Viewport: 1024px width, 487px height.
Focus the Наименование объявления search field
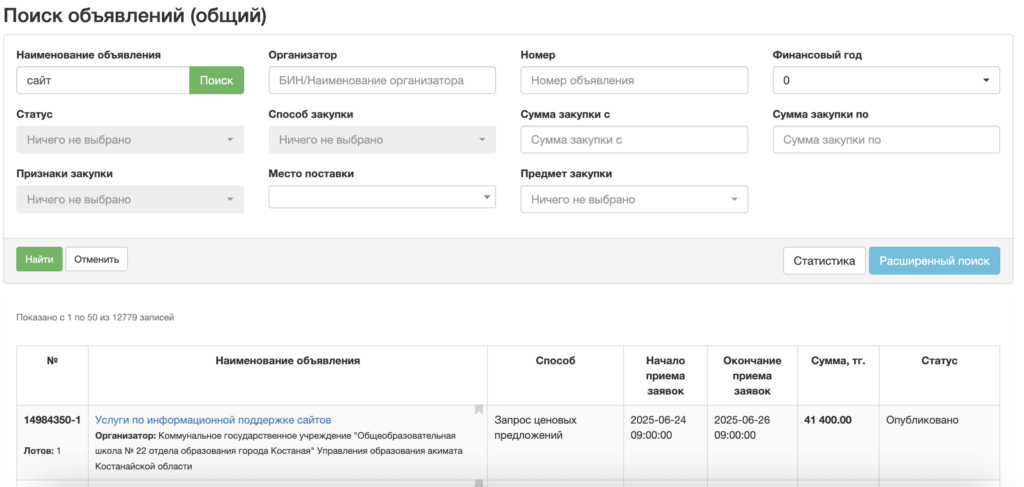point(103,80)
